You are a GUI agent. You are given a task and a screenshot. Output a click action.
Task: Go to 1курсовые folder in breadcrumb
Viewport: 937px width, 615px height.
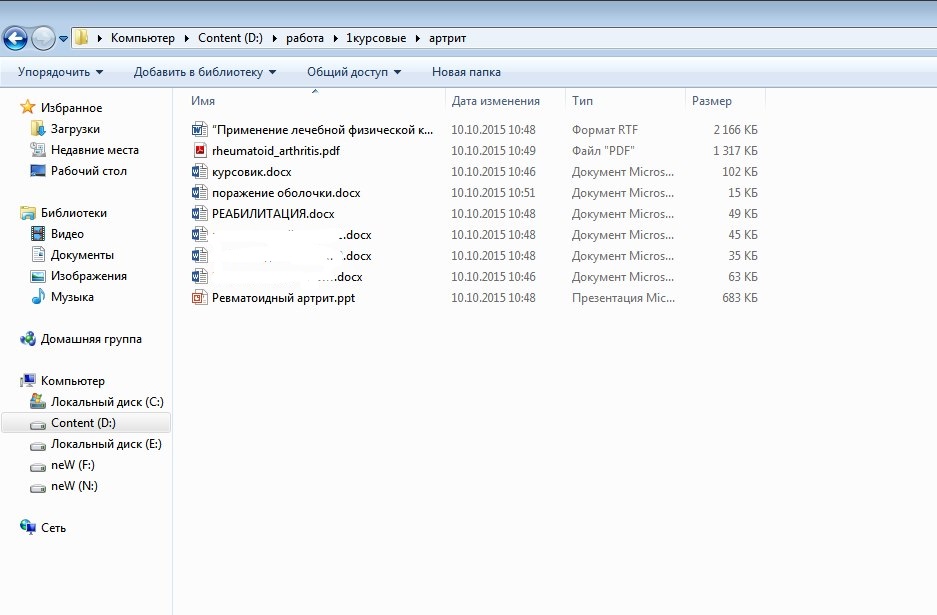tap(376, 38)
